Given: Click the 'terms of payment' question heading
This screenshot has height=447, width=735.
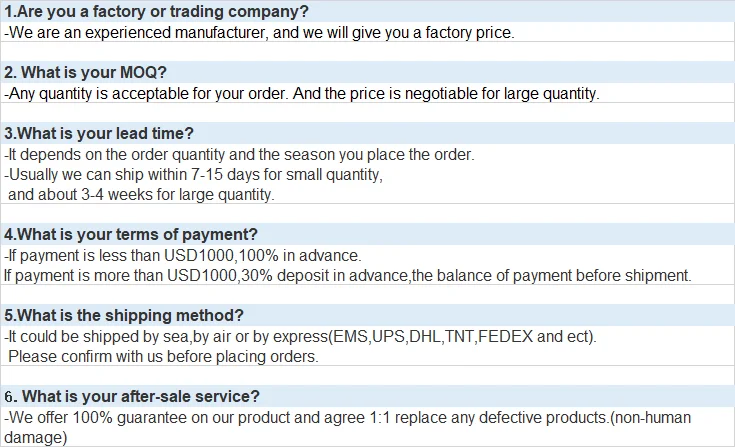Looking at the screenshot, I should [x=131, y=235].
